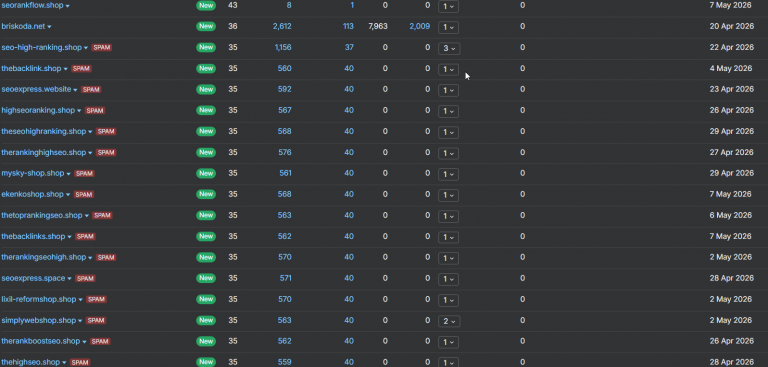Expand the caret next to seoexpress.website
Image resolution: width=768 pixels, height=367 pixels.
(75, 90)
